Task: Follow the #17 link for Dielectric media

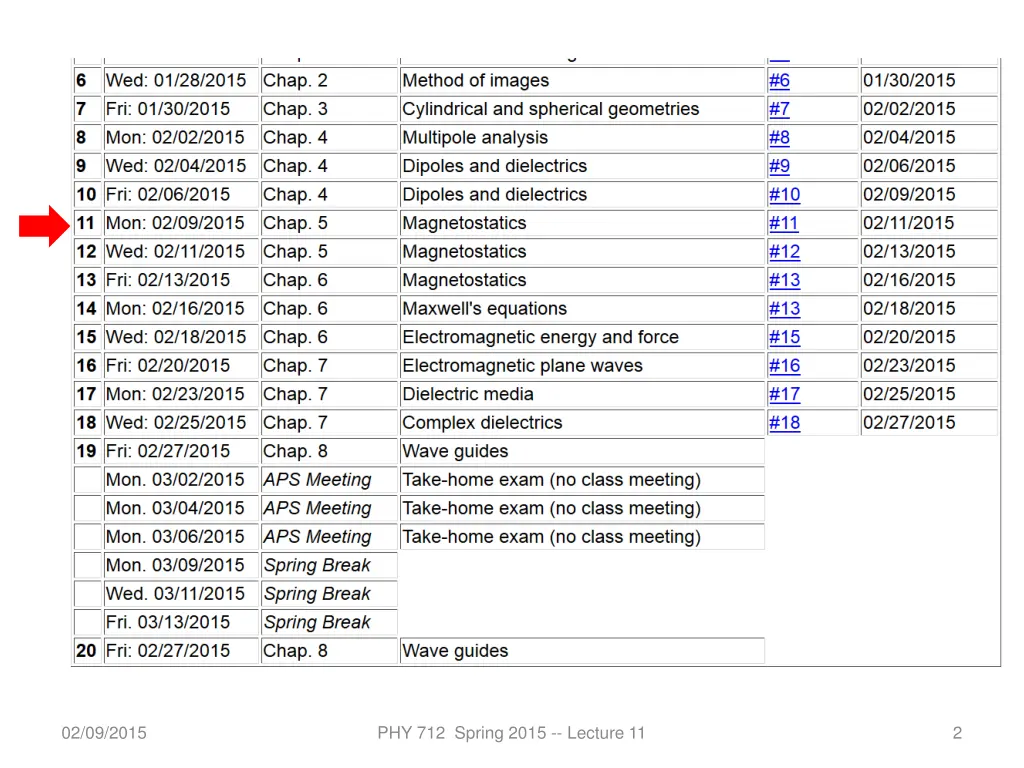Action: [x=784, y=395]
